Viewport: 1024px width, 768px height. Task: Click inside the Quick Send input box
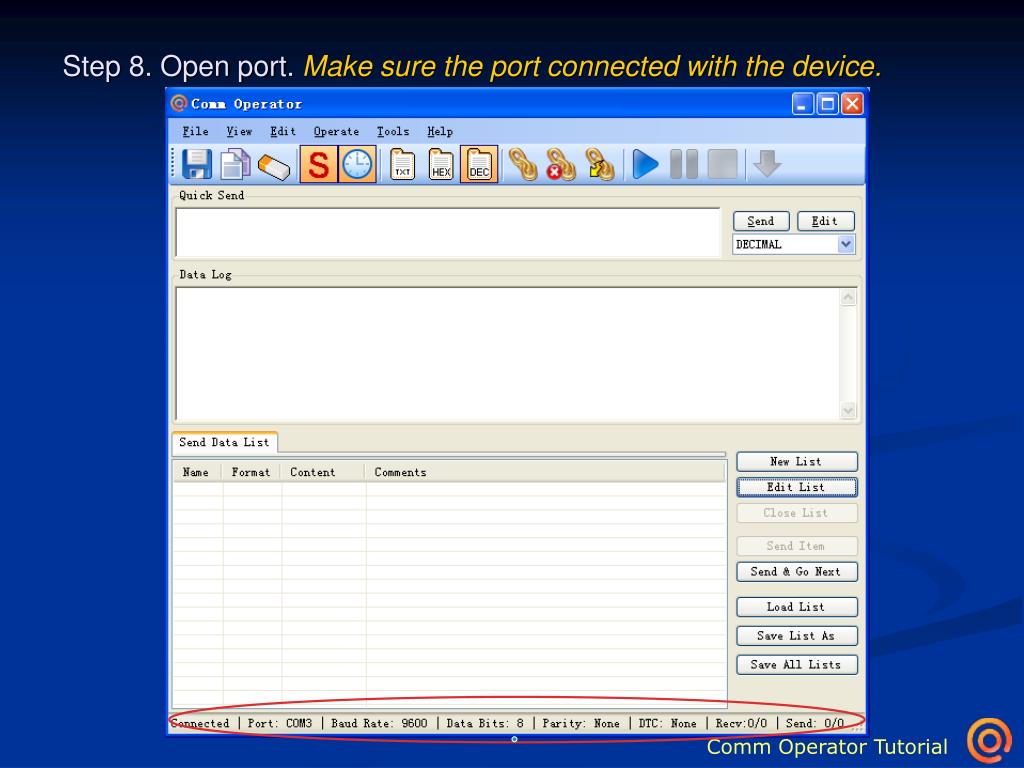click(x=448, y=232)
